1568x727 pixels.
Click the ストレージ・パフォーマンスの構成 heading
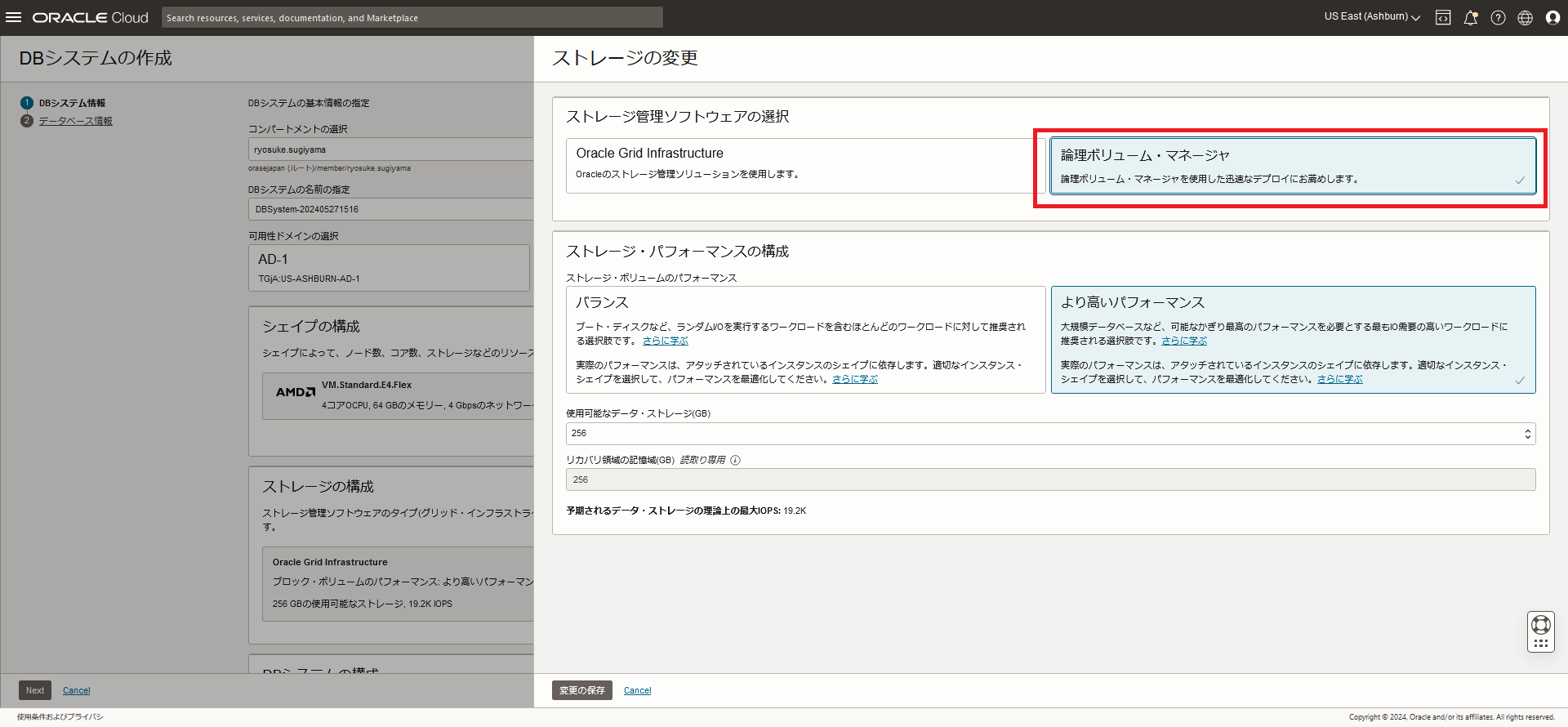[x=677, y=251]
